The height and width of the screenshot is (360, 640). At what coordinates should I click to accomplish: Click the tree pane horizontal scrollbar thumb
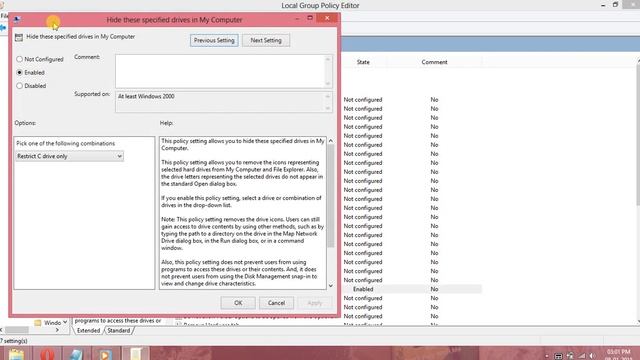click(x=16, y=330)
